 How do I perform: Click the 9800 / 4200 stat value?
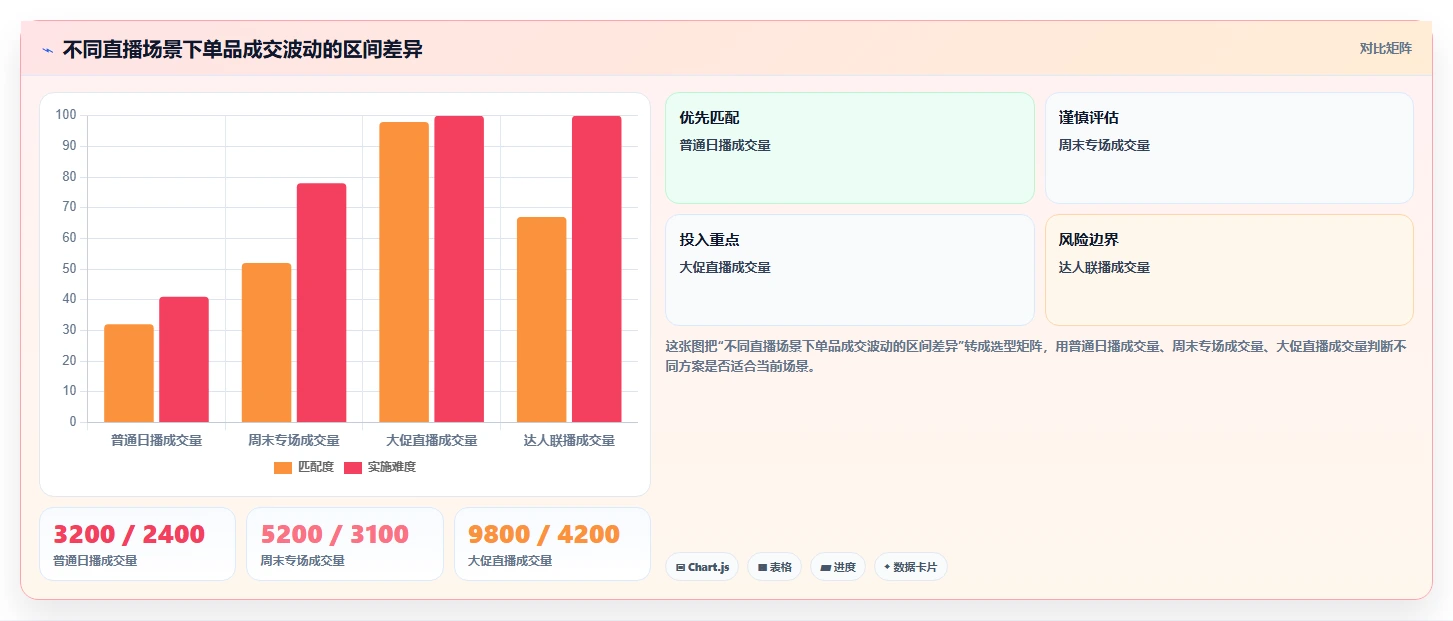[544, 534]
